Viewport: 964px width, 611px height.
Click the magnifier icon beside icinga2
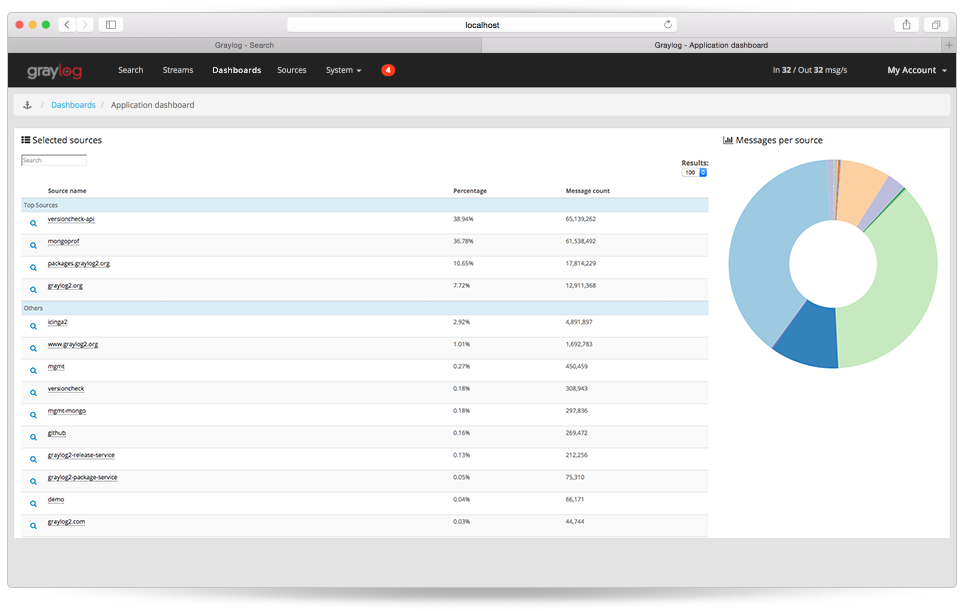pos(33,326)
